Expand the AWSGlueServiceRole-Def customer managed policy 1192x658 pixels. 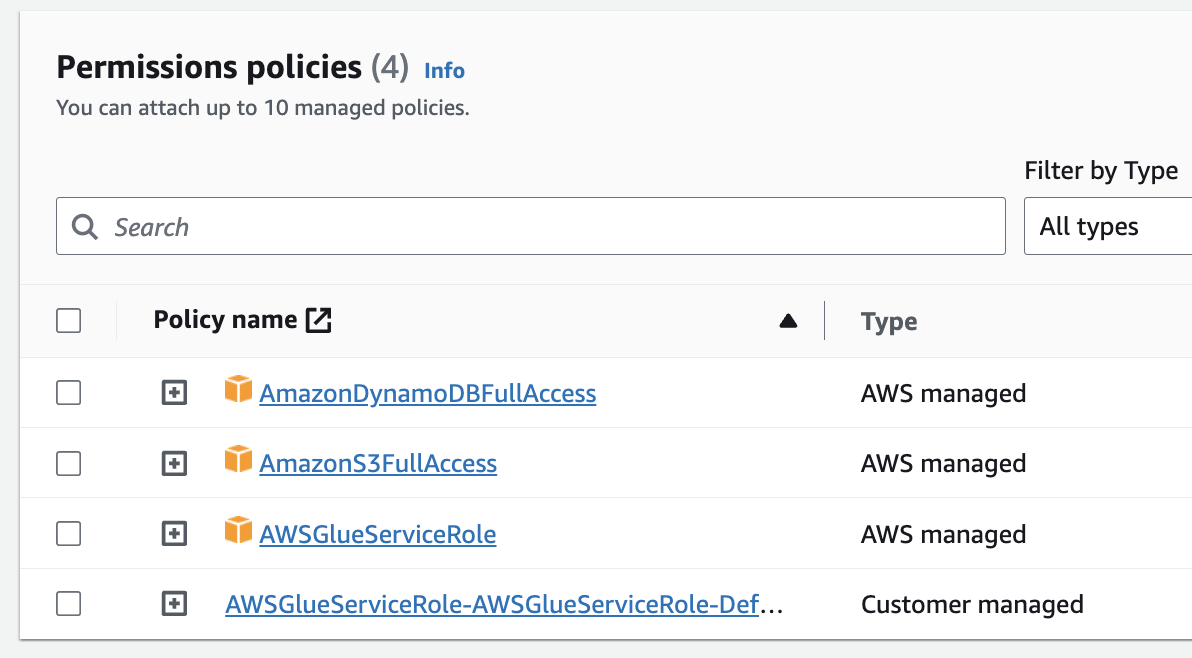coord(174,603)
